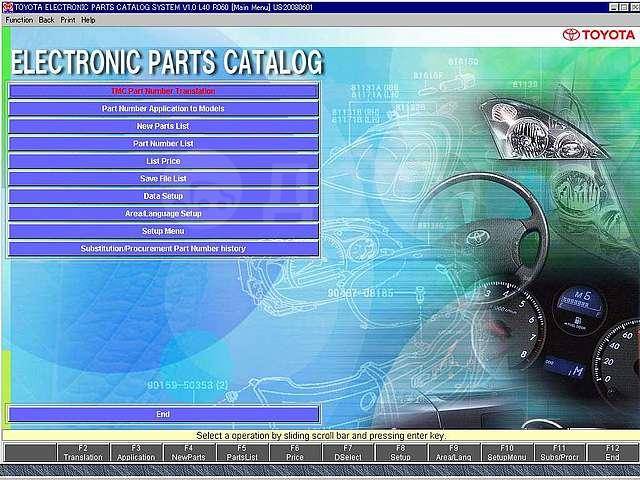Open the Function menu
Screen dimensions: 640x480
(19, 20)
